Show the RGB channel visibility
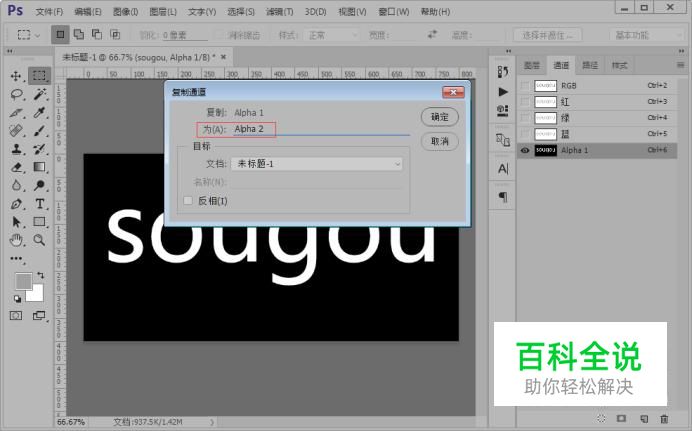 tap(525, 86)
